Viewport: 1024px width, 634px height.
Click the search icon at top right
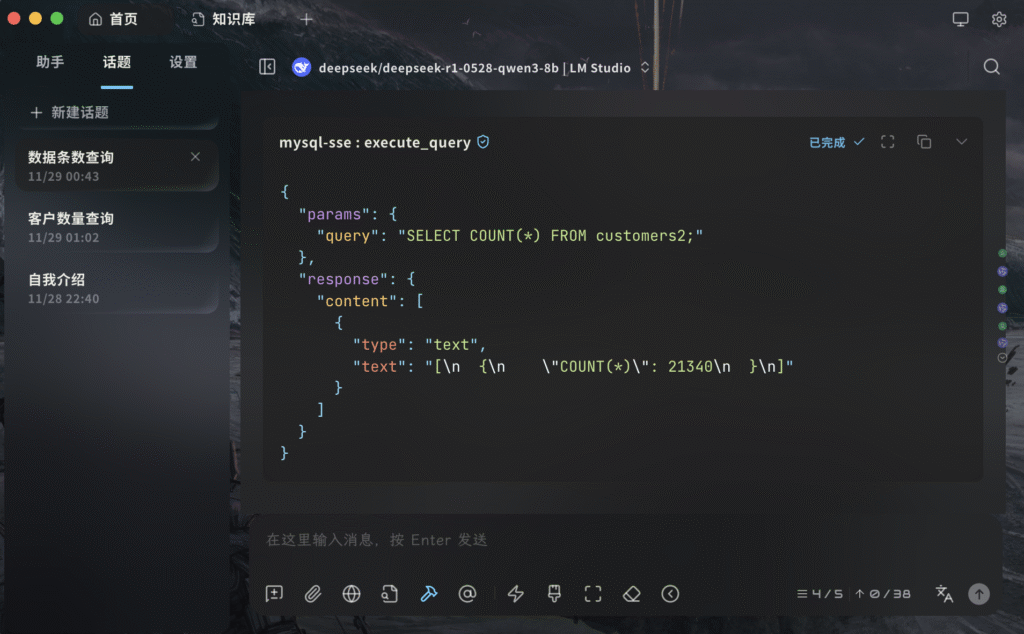991,67
